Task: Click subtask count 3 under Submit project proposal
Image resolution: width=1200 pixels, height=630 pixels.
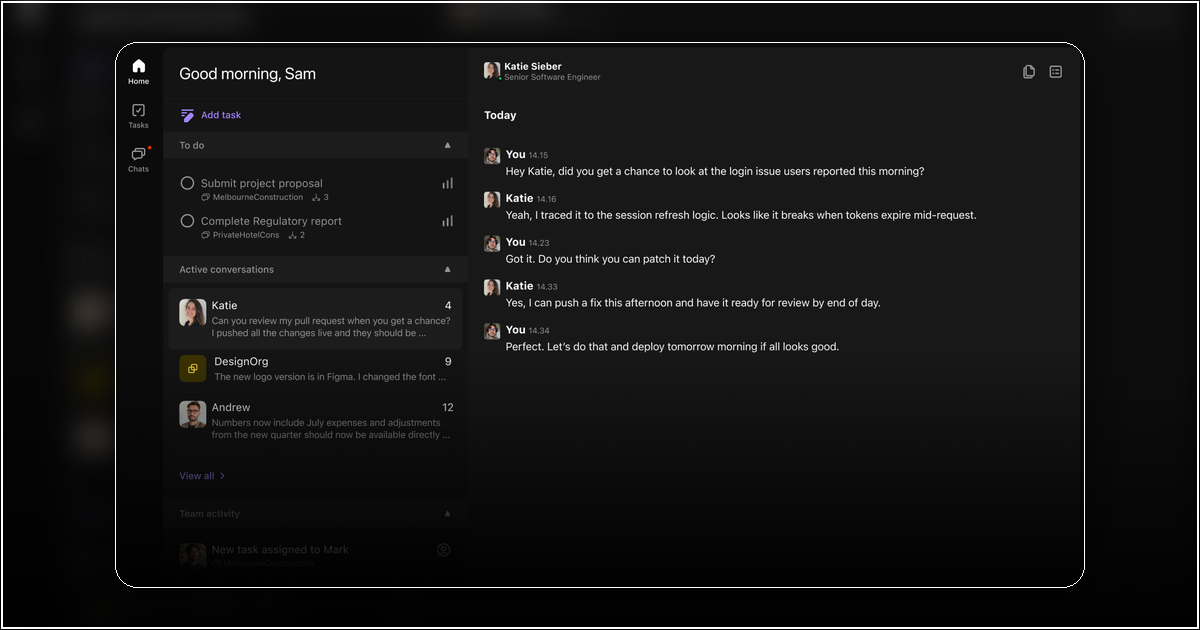Action: (x=320, y=197)
